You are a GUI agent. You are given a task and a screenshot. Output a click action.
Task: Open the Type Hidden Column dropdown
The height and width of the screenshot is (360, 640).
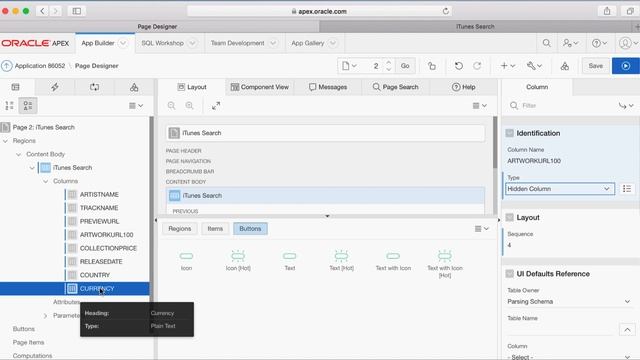coord(560,189)
